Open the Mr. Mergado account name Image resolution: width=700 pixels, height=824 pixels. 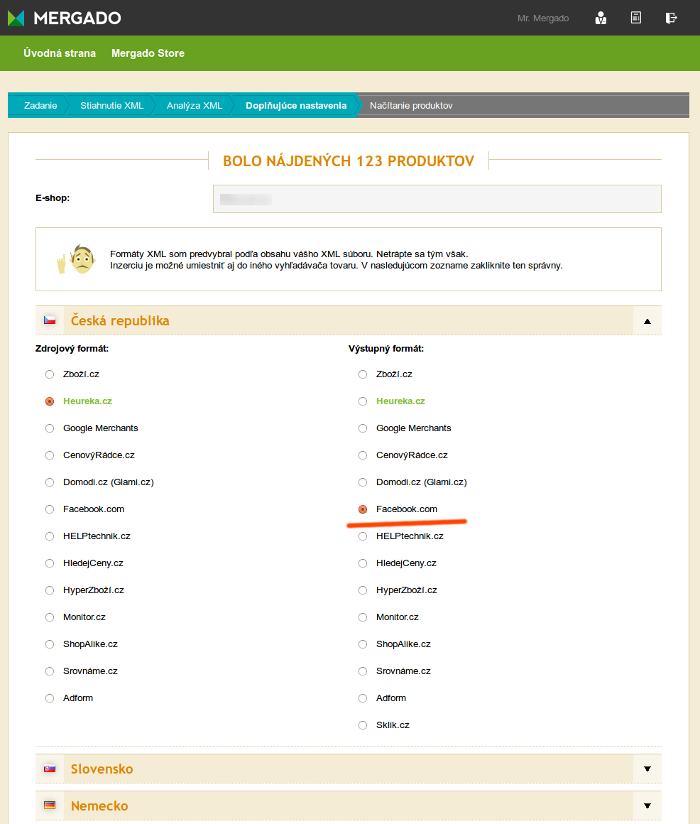click(x=543, y=18)
